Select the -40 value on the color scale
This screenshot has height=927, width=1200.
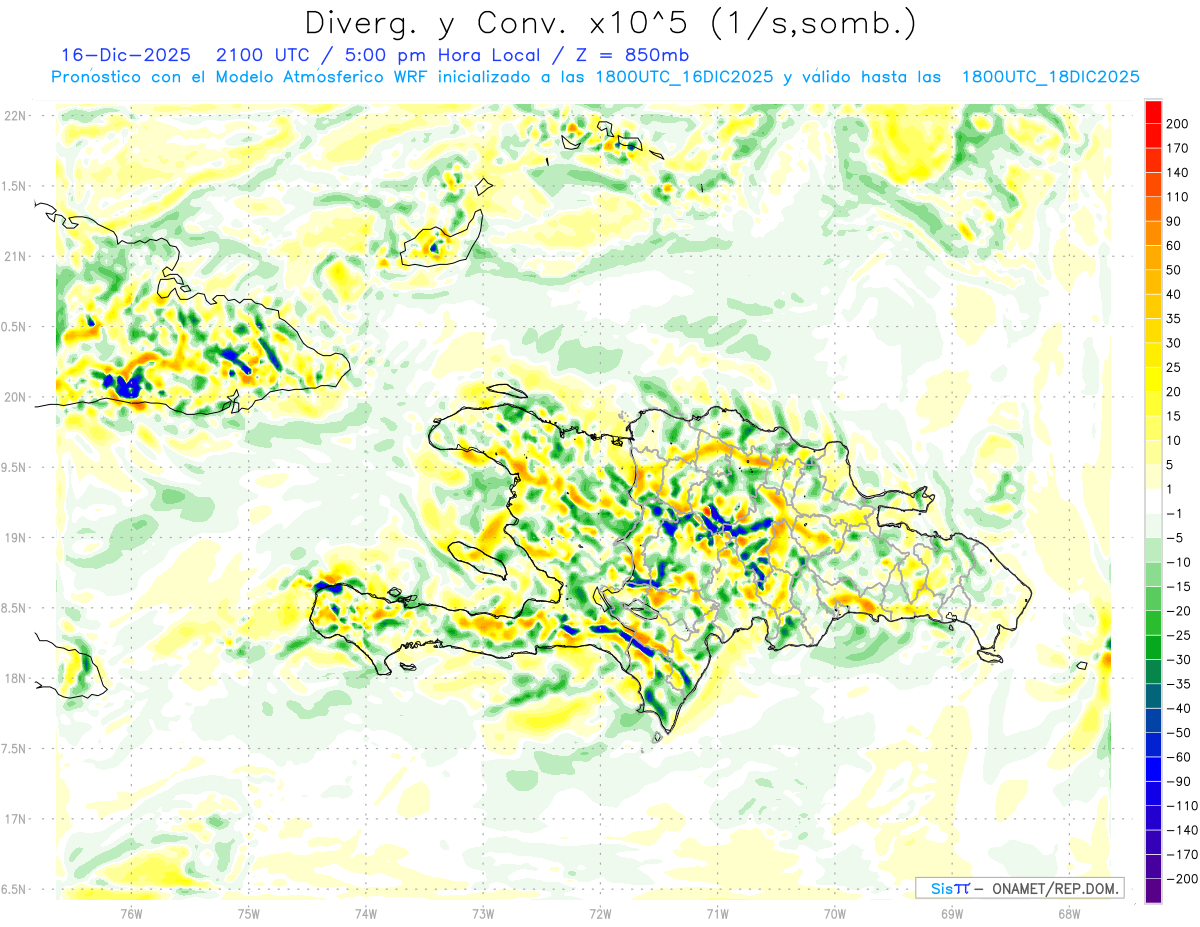click(1181, 709)
